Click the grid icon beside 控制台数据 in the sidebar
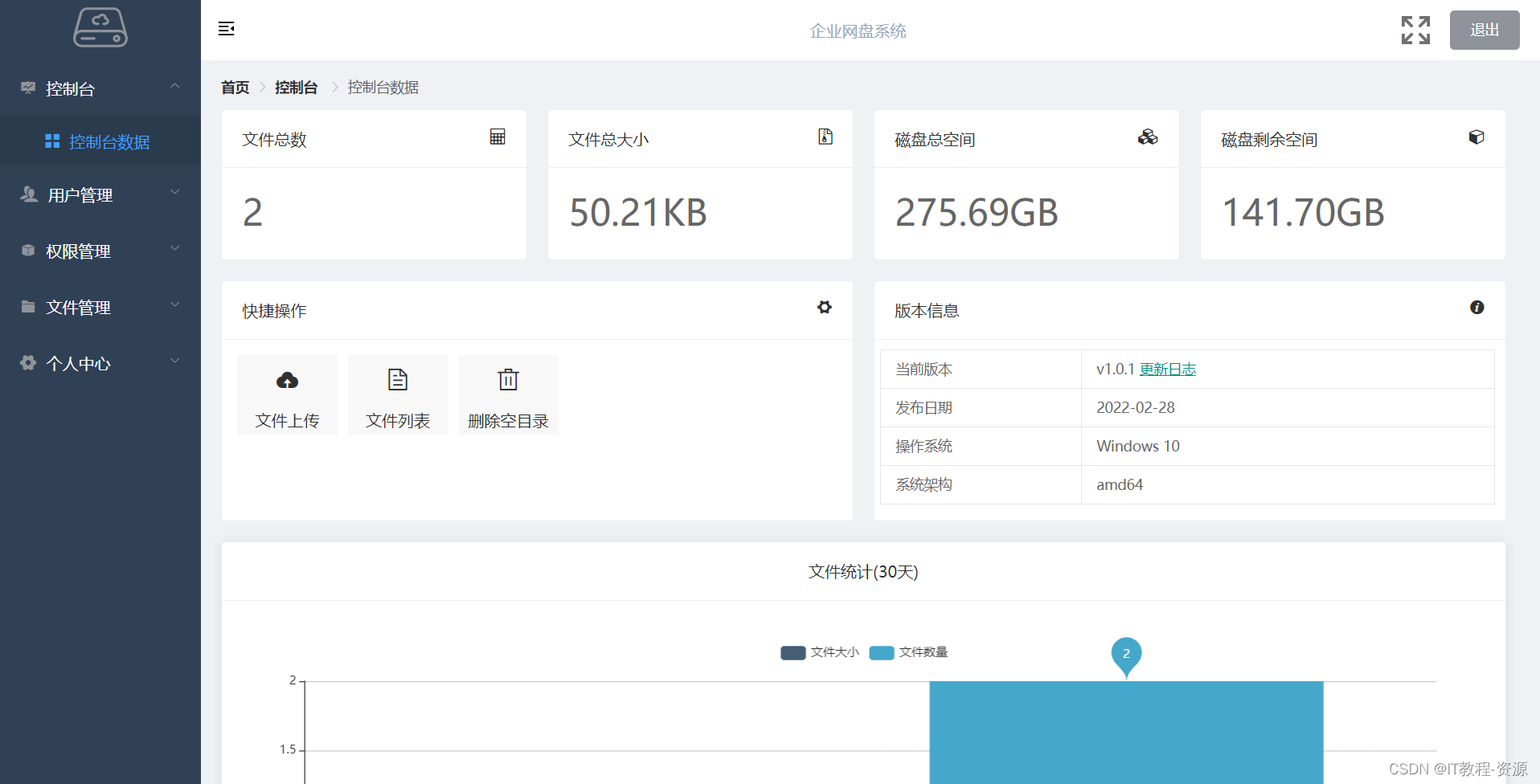The width and height of the screenshot is (1540, 784). click(x=52, y=141)
